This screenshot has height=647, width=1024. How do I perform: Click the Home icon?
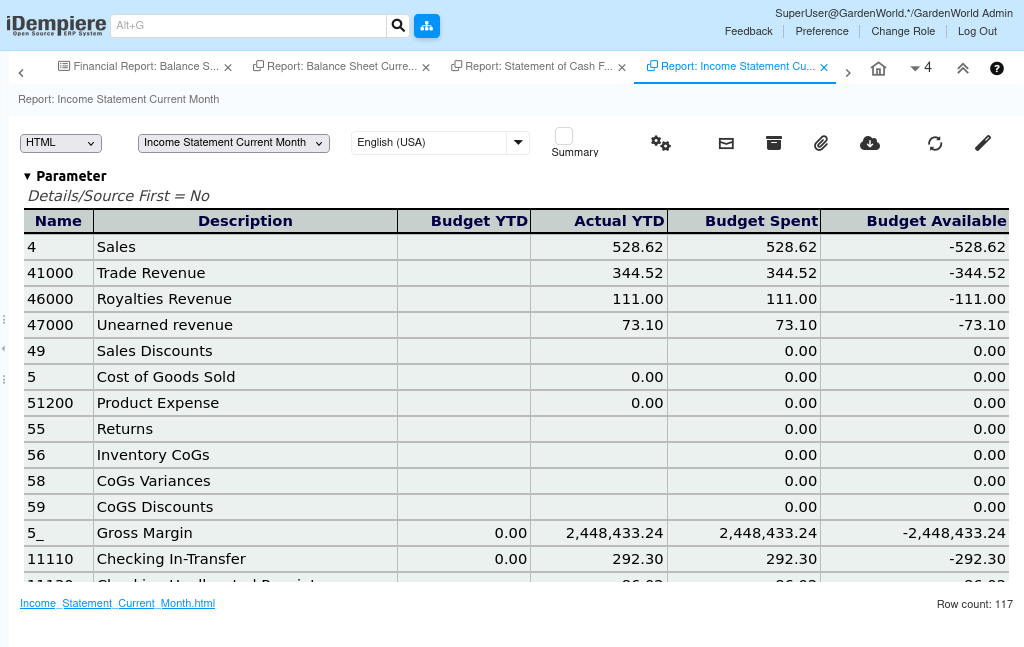pyautogui.click(x=878, y=69)
